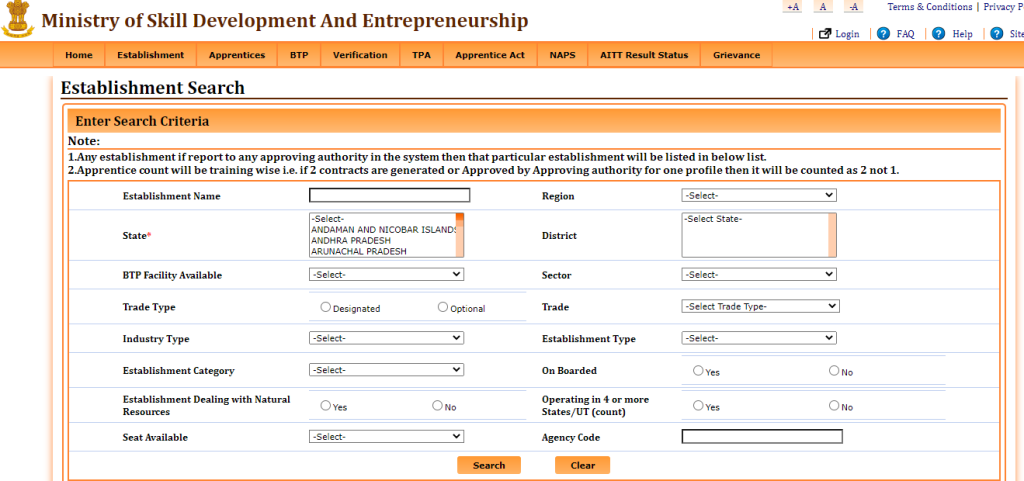Expand the Establishment Category dropdown
The image size is (1024, 481).
(387, 369)
